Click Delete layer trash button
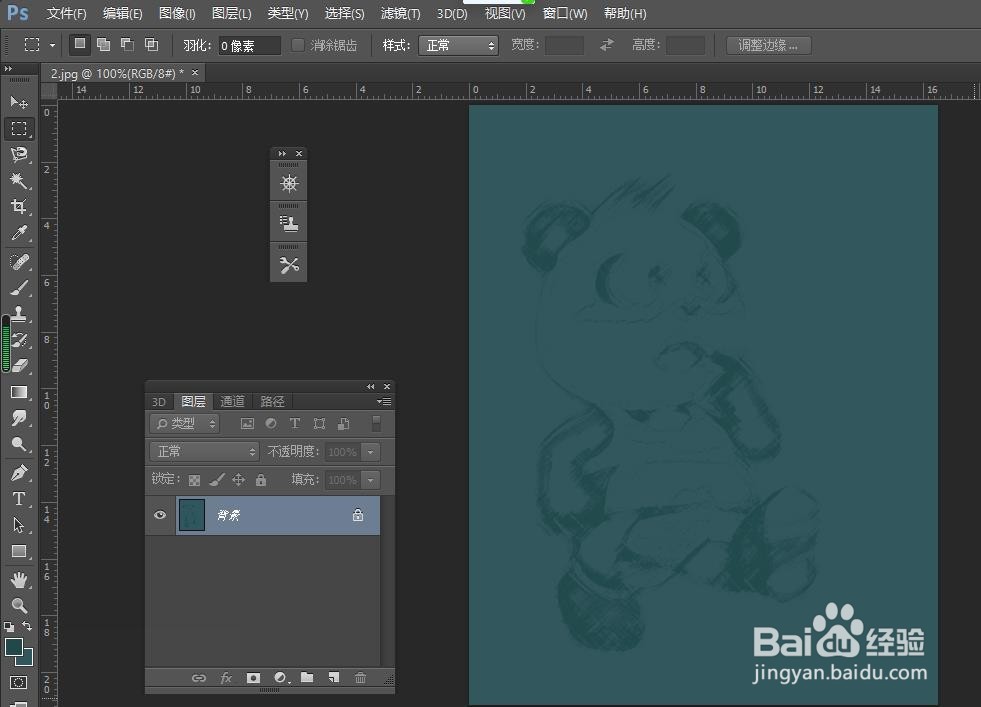This screenshot has width=981, height=707. (x=360, y=678)
